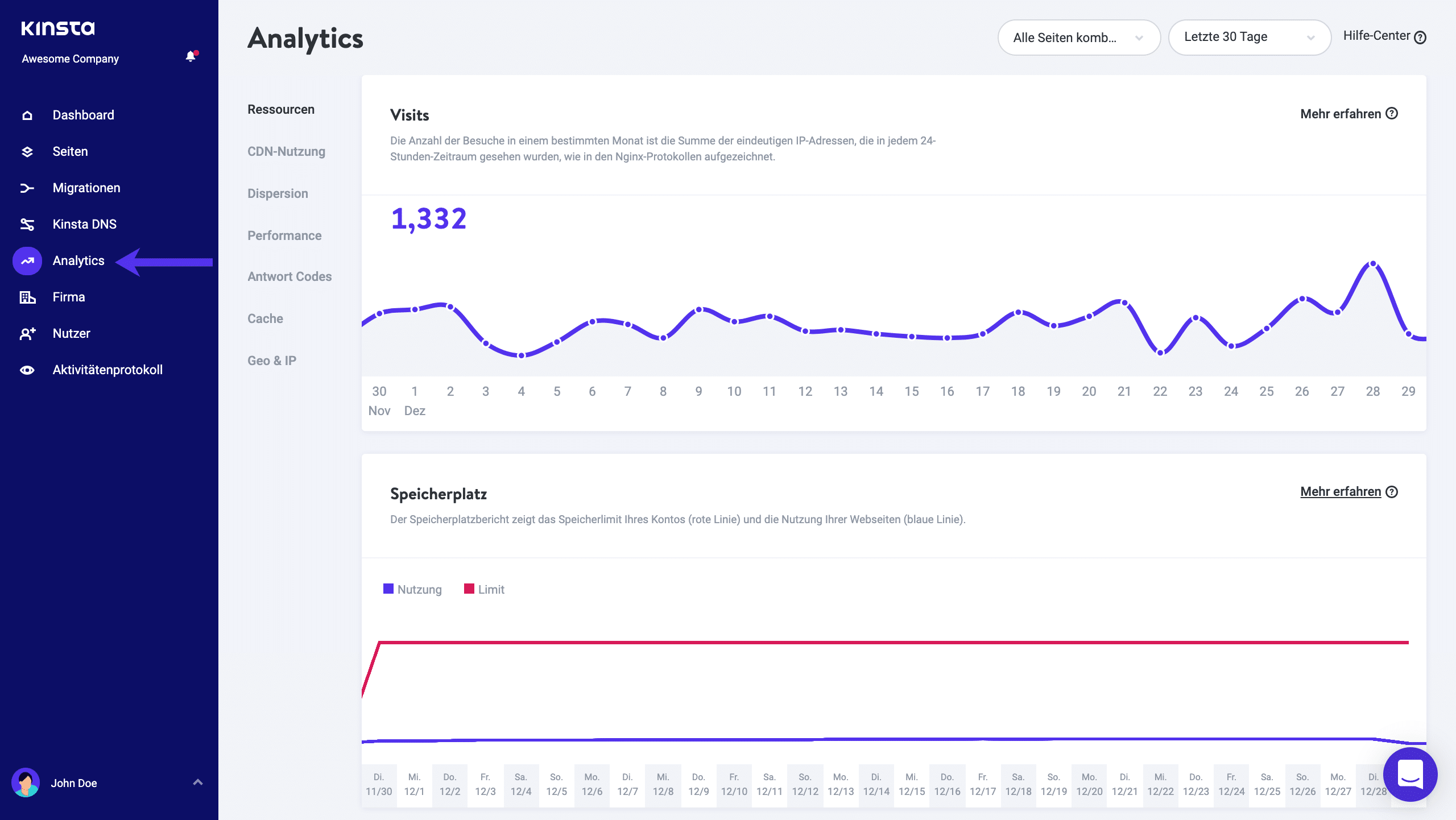1456x820 pixels.
Task: Select the Kinsta DNS icon
Action: pyautogui.click(x=27, y=224)
